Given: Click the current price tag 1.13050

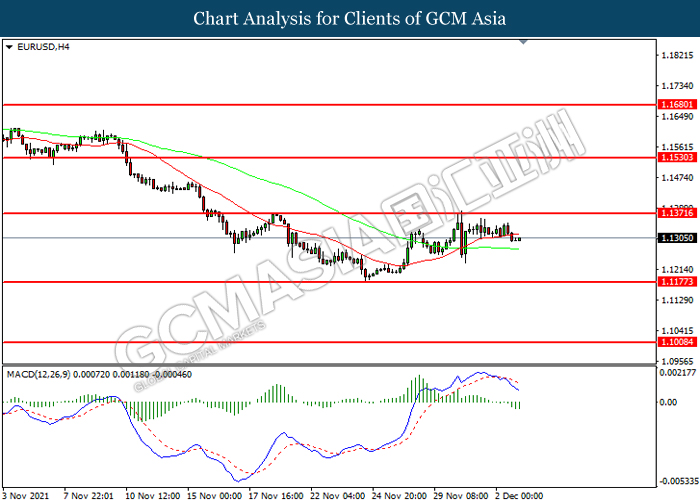Looking at the screenshot, I should pos(678,238).
